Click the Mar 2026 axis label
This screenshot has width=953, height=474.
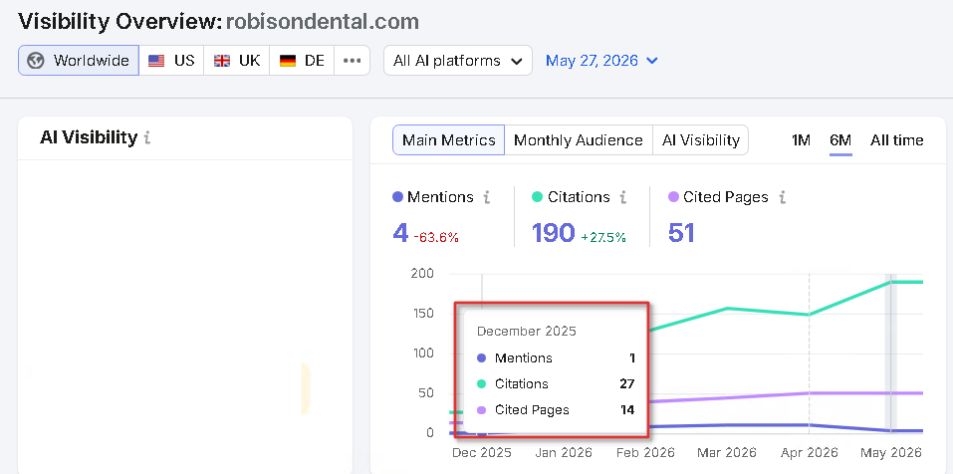coord(726,453)
